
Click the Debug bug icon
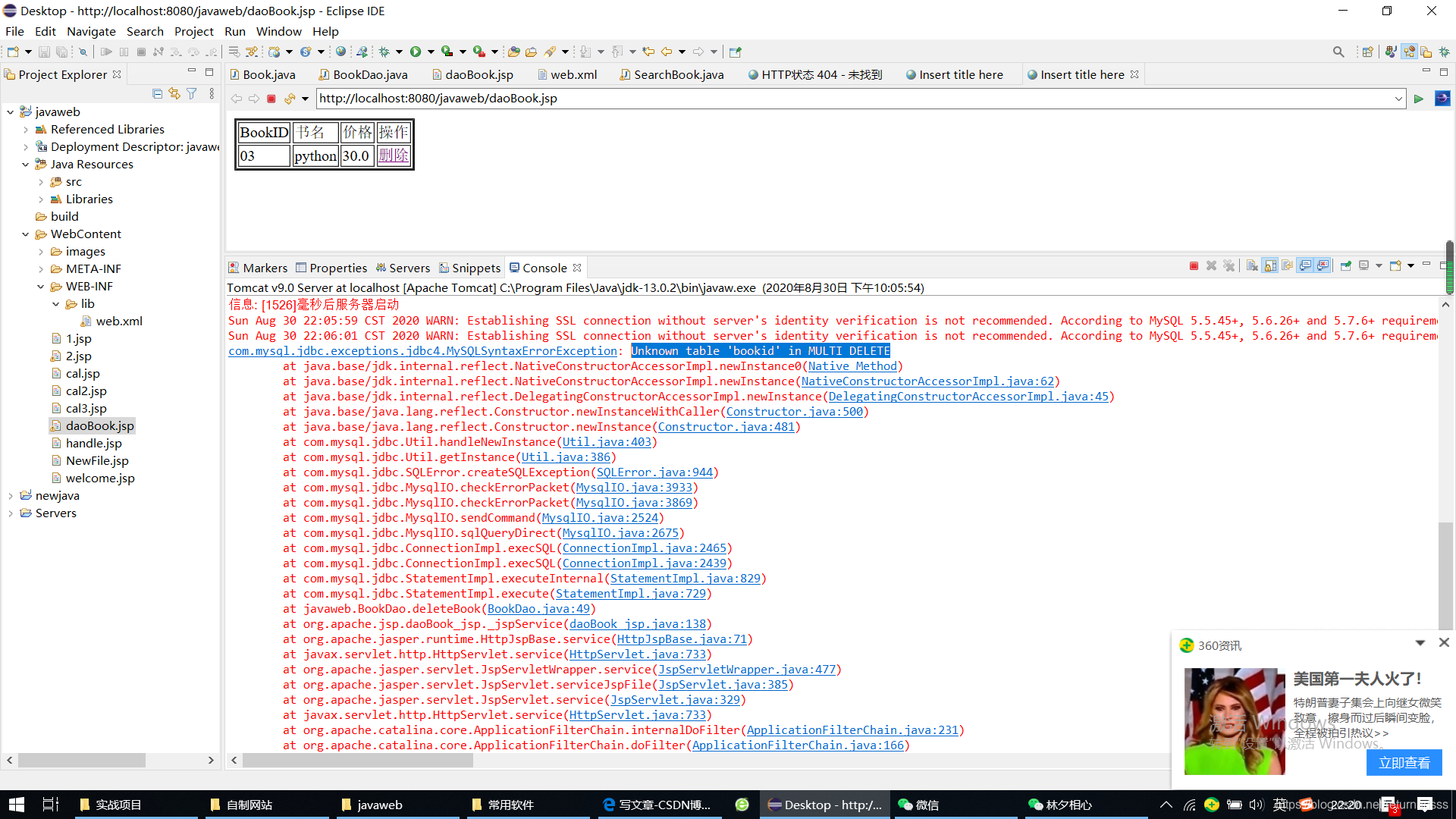(384, 52)
